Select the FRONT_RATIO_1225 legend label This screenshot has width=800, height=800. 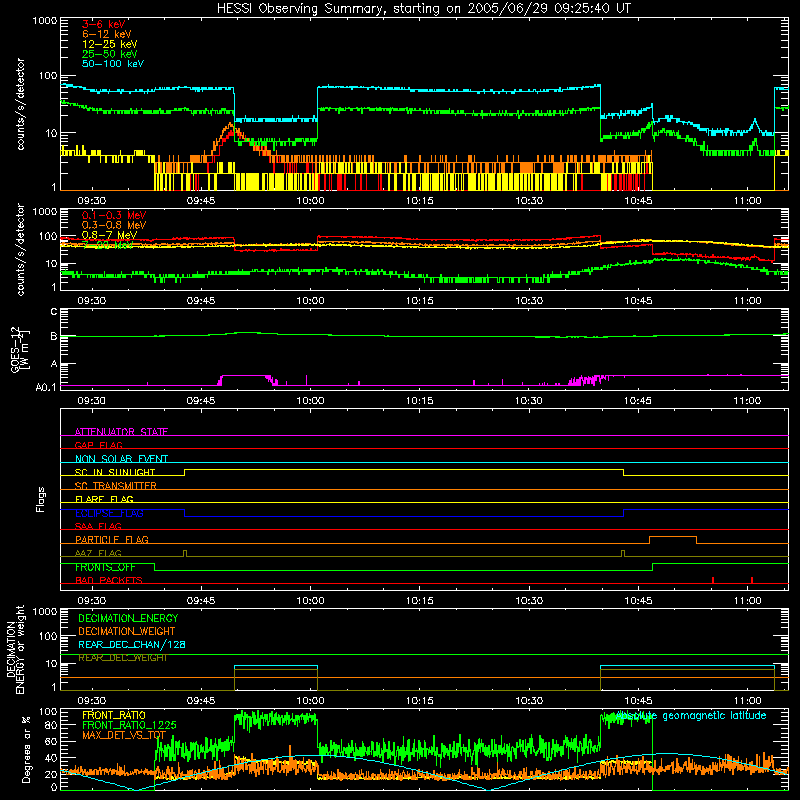(129, 725)
